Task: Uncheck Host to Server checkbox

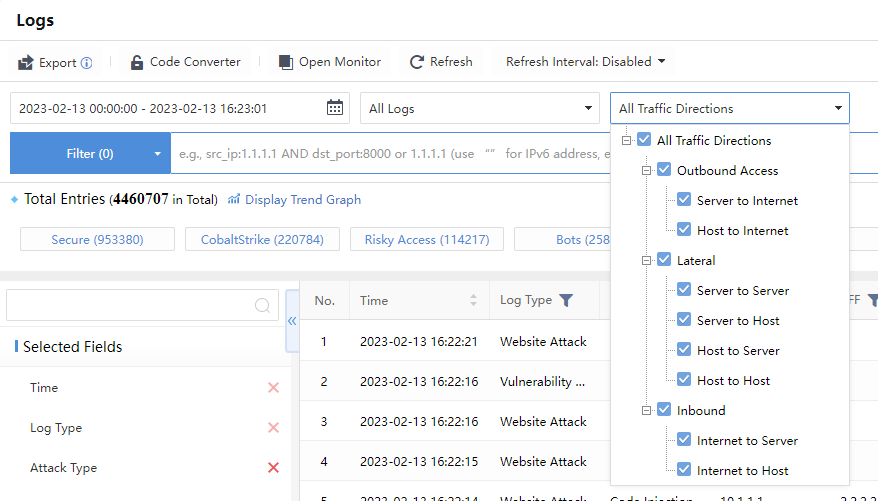Action: [684, 349]
